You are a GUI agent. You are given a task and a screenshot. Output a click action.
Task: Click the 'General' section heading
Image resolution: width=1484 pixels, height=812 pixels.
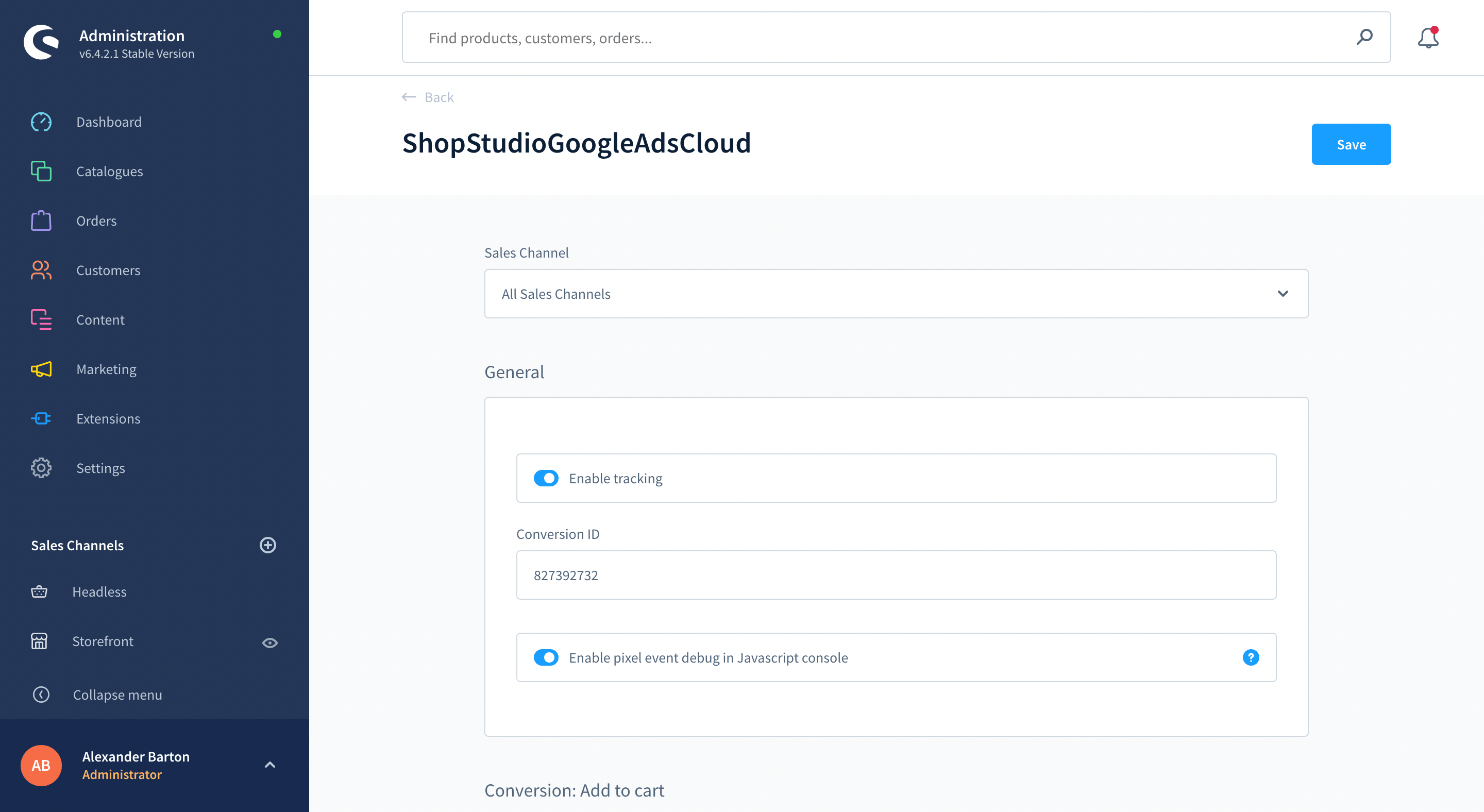(x=514, y=372)
